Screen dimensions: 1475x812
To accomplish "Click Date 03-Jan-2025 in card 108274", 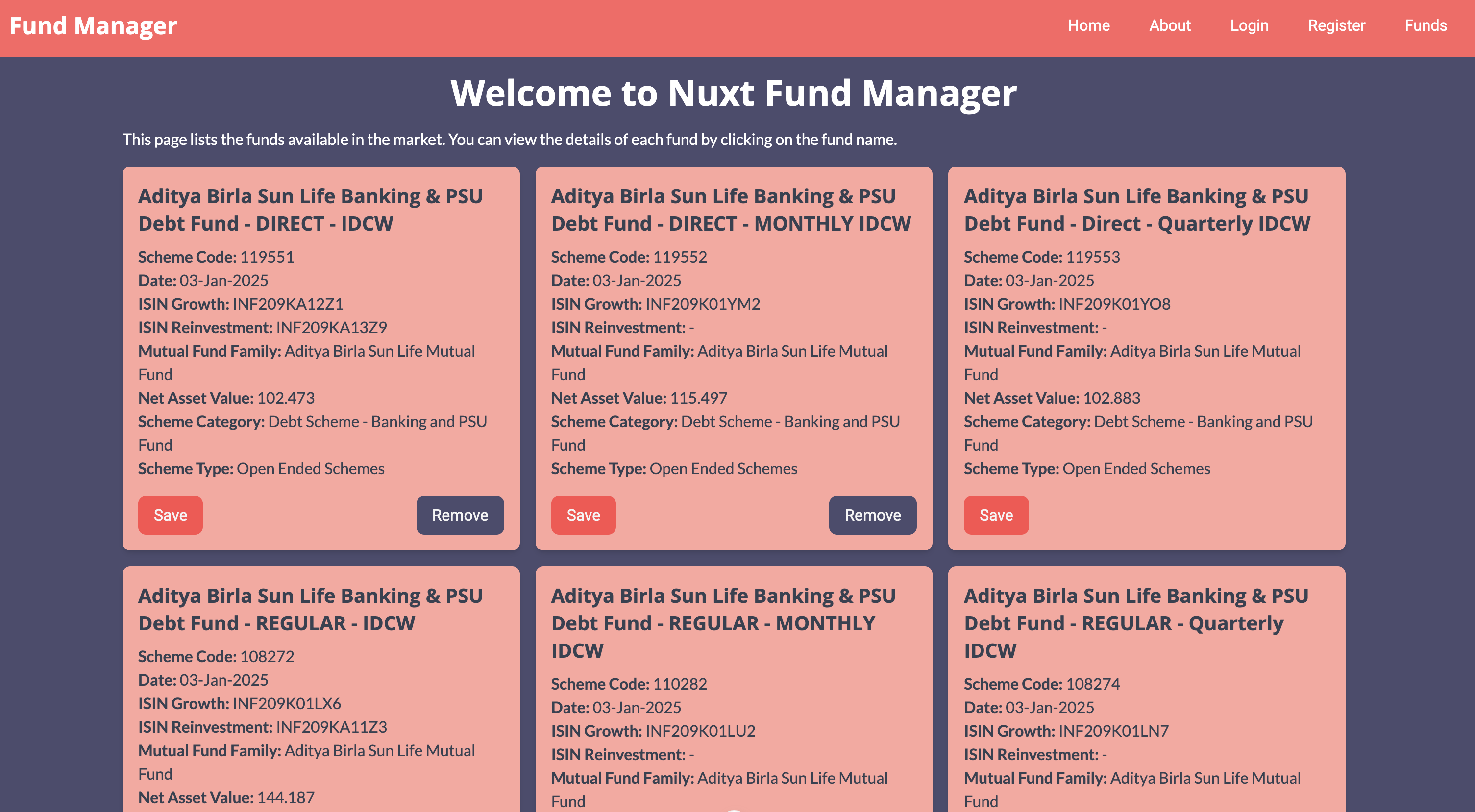I will click(1029, 707).
